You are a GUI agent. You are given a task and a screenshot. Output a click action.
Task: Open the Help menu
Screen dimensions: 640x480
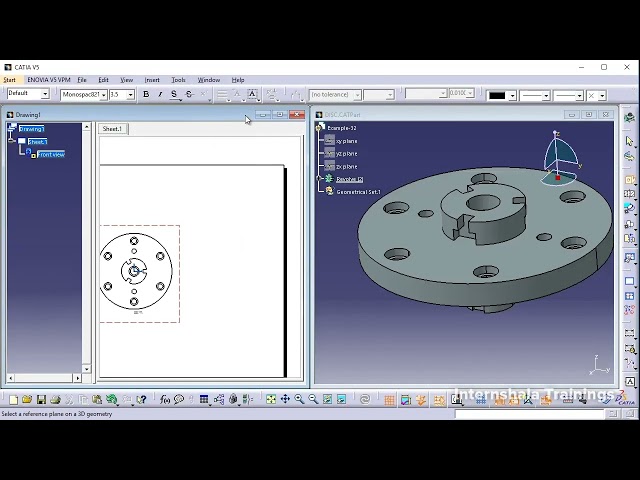pyautogui.click(x=238, y=80)
